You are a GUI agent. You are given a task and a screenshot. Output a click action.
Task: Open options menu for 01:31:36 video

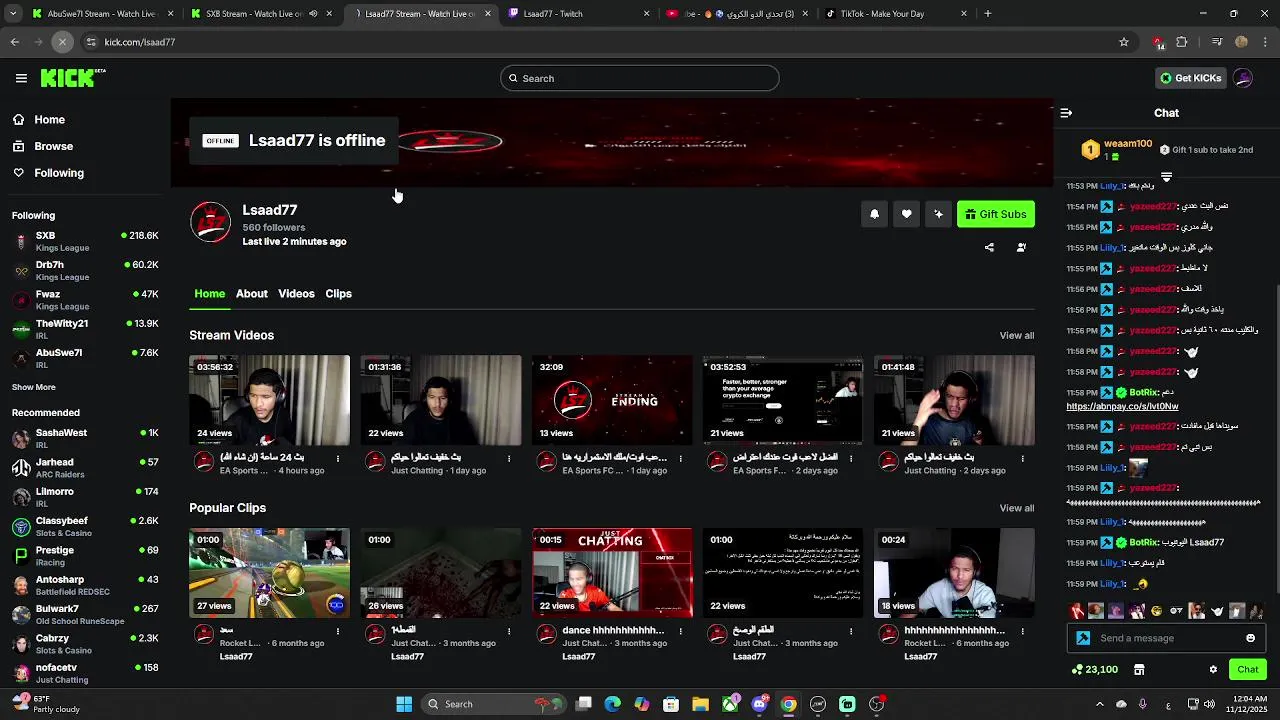coord(509,459)
